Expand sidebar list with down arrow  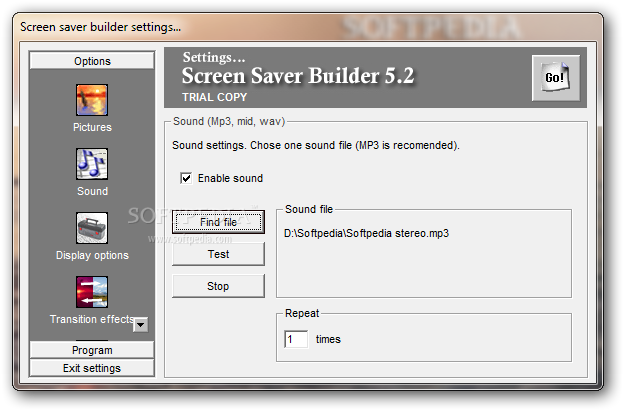point(140,325)
